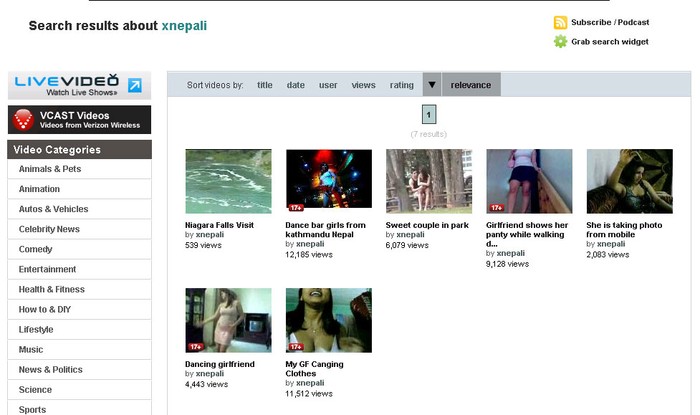The width and height of the screenshot is (700, 415).
Task: Click the green gear search widget icon
Action: (x=561, y=42)
